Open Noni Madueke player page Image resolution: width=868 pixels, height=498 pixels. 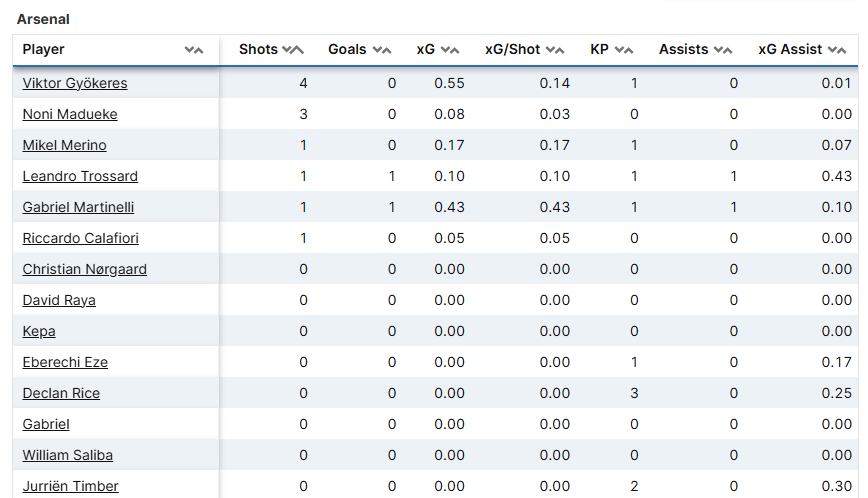[70, 114]
